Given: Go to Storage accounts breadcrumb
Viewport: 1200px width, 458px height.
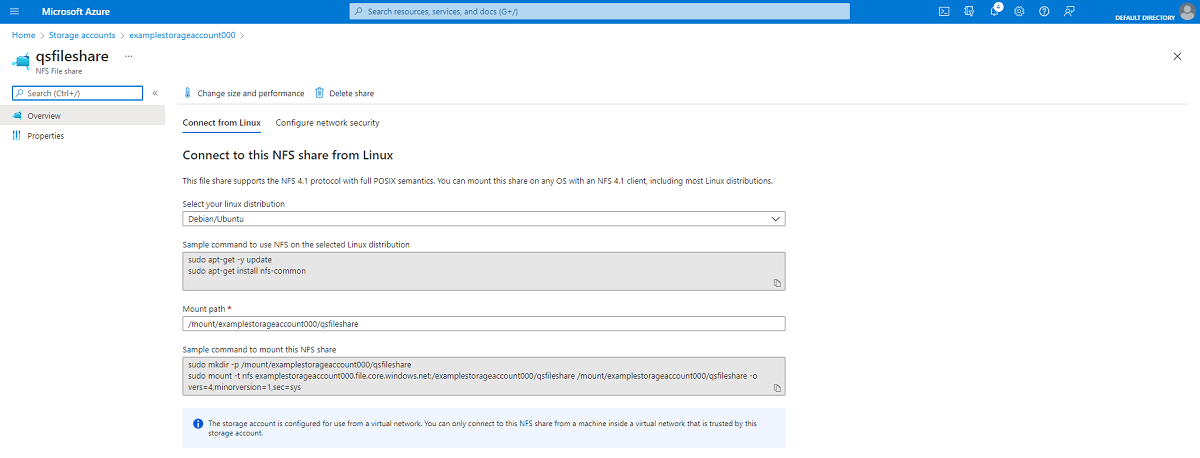Looking at the screenshot, I should click(x=82, y=35).
